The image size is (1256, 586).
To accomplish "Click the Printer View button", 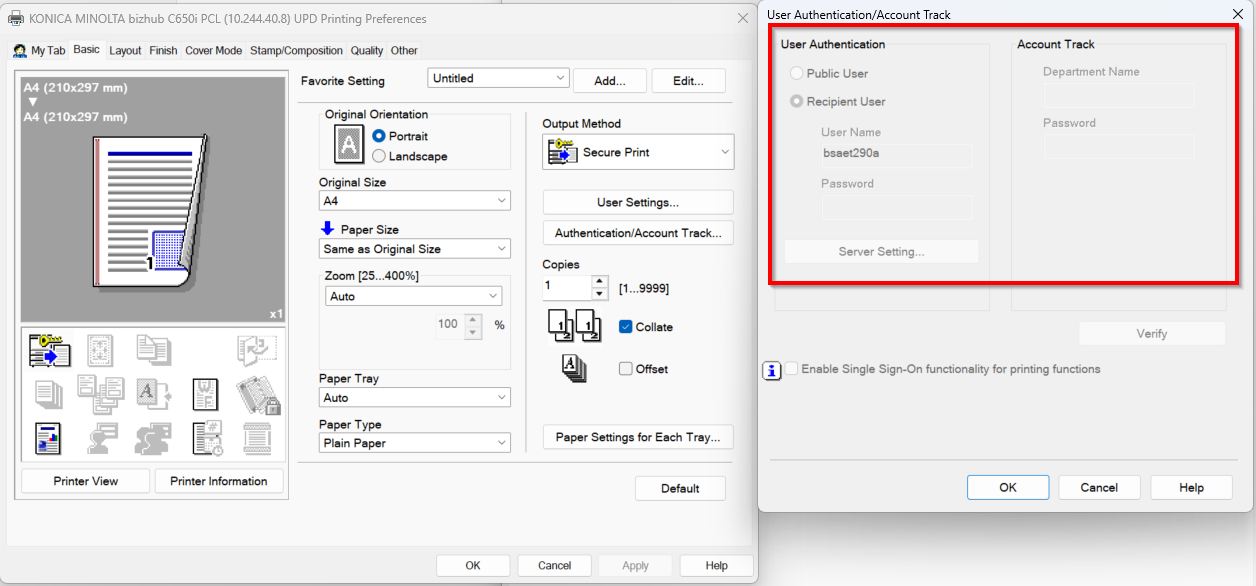I will tap(85, 481).
